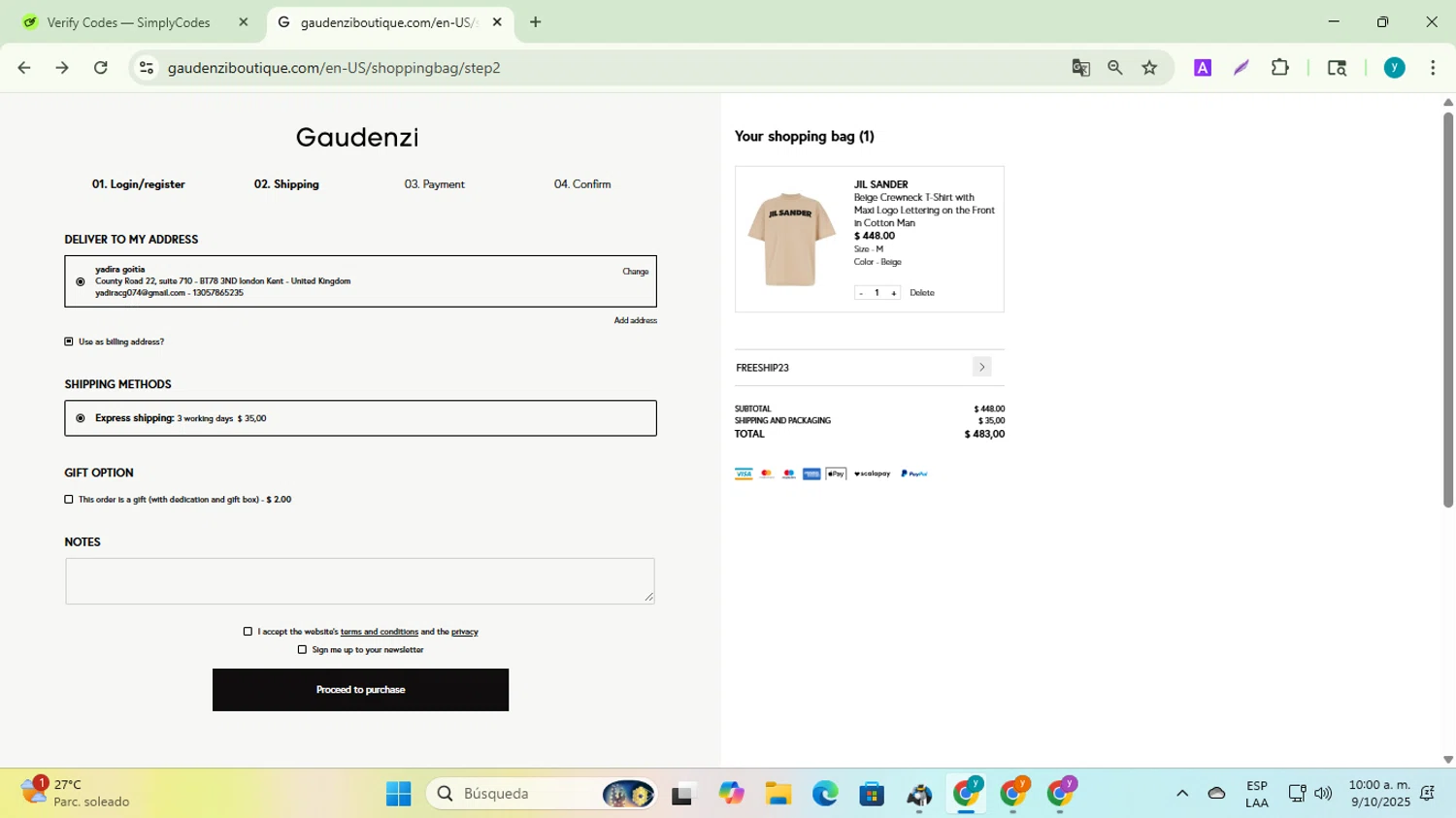Open the translate page icon
Viewport: 1456px width, 818px height.
point(1080,68)
